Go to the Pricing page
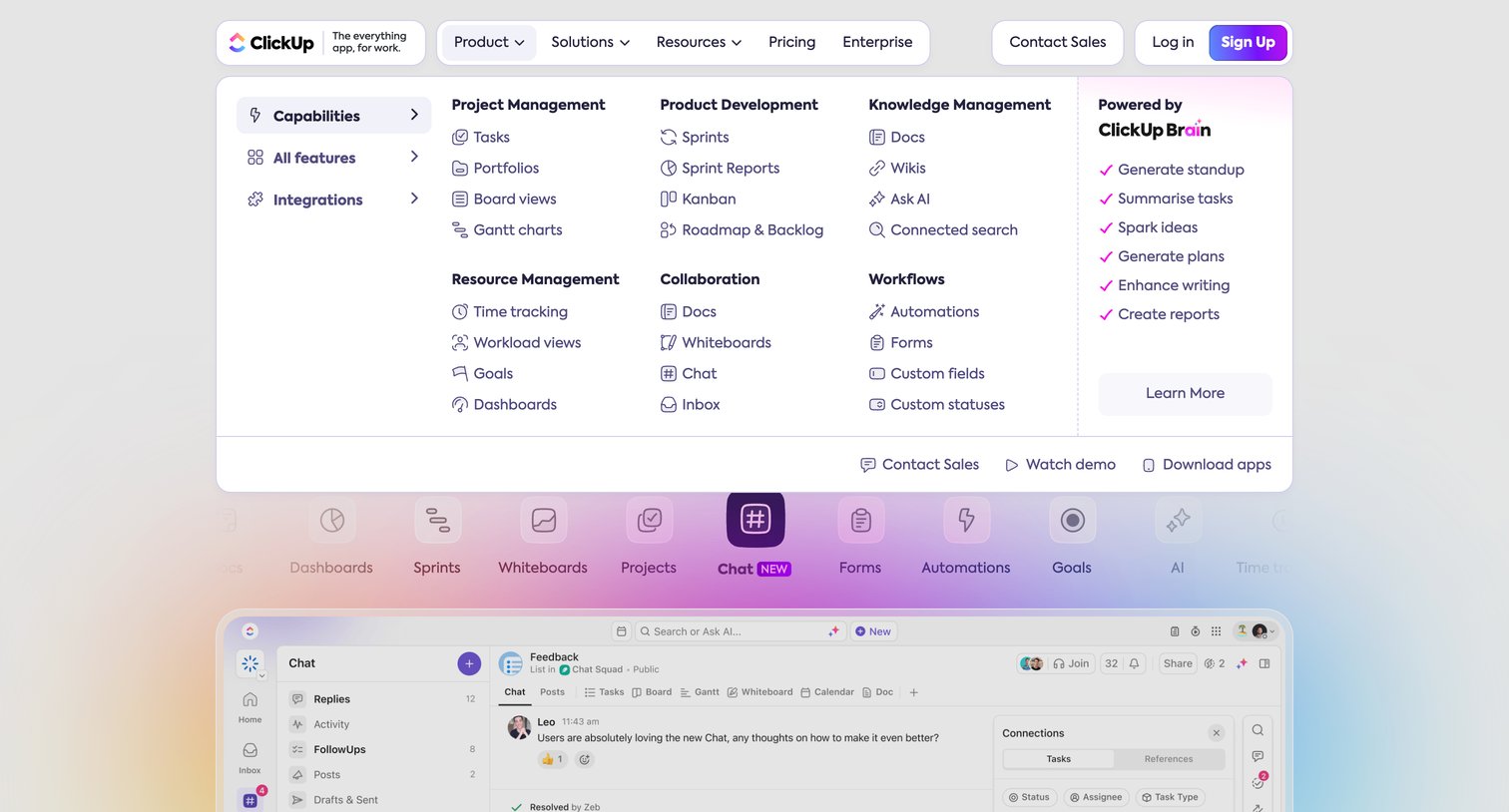1509x812 pixels. [x=791, y=43]
